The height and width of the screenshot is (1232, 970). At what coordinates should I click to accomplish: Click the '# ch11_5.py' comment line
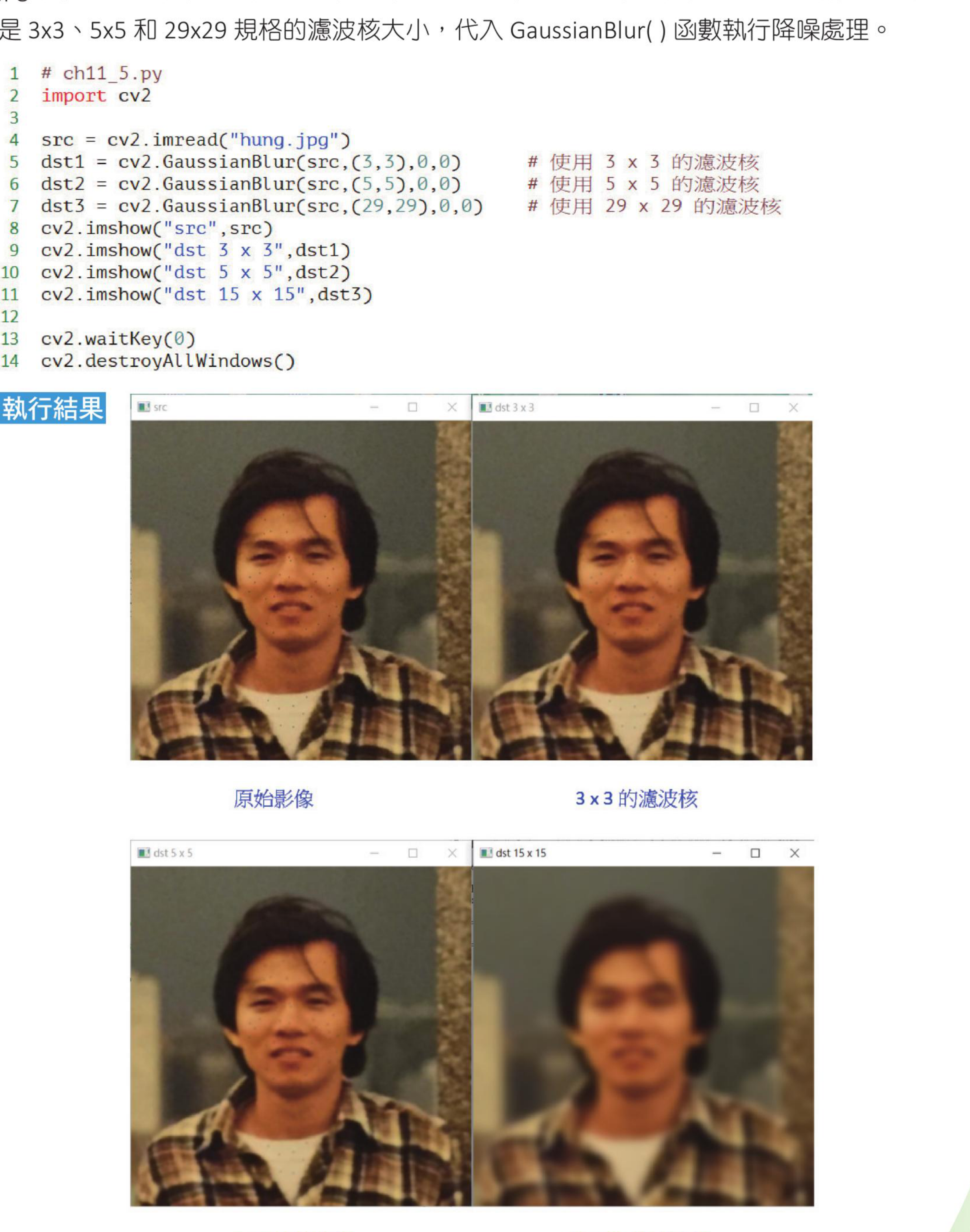tap(102, 74)
